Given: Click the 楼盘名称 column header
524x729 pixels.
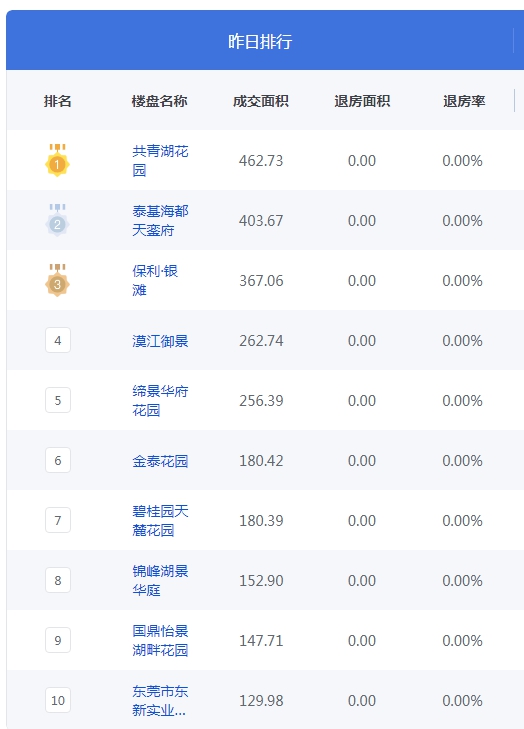Looking at the screenshot, I should pyautogui.click(x=159, y=101).
